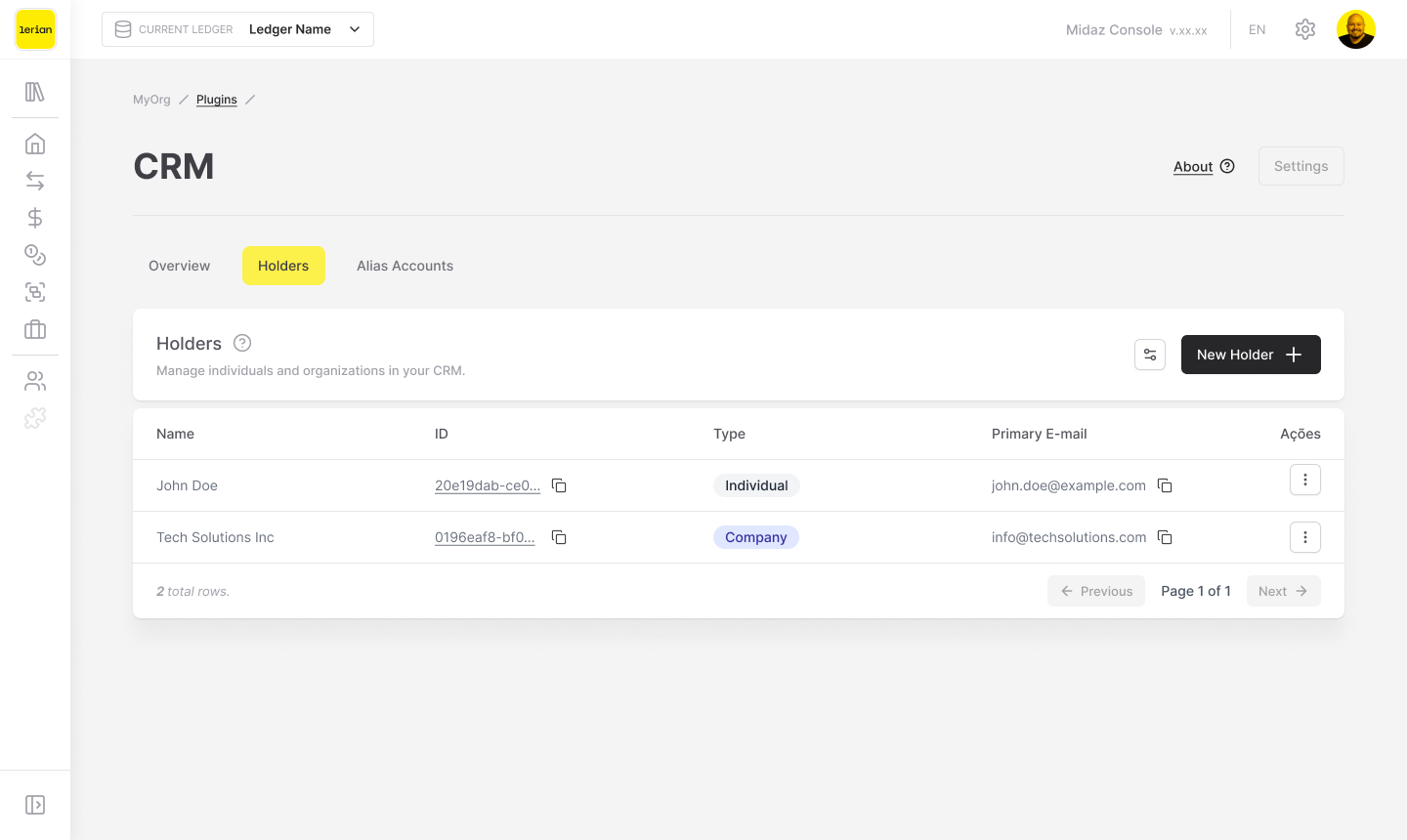Click the Next page button
The height and width of the screenshot is (840, 1407).
click(1284, 591)
